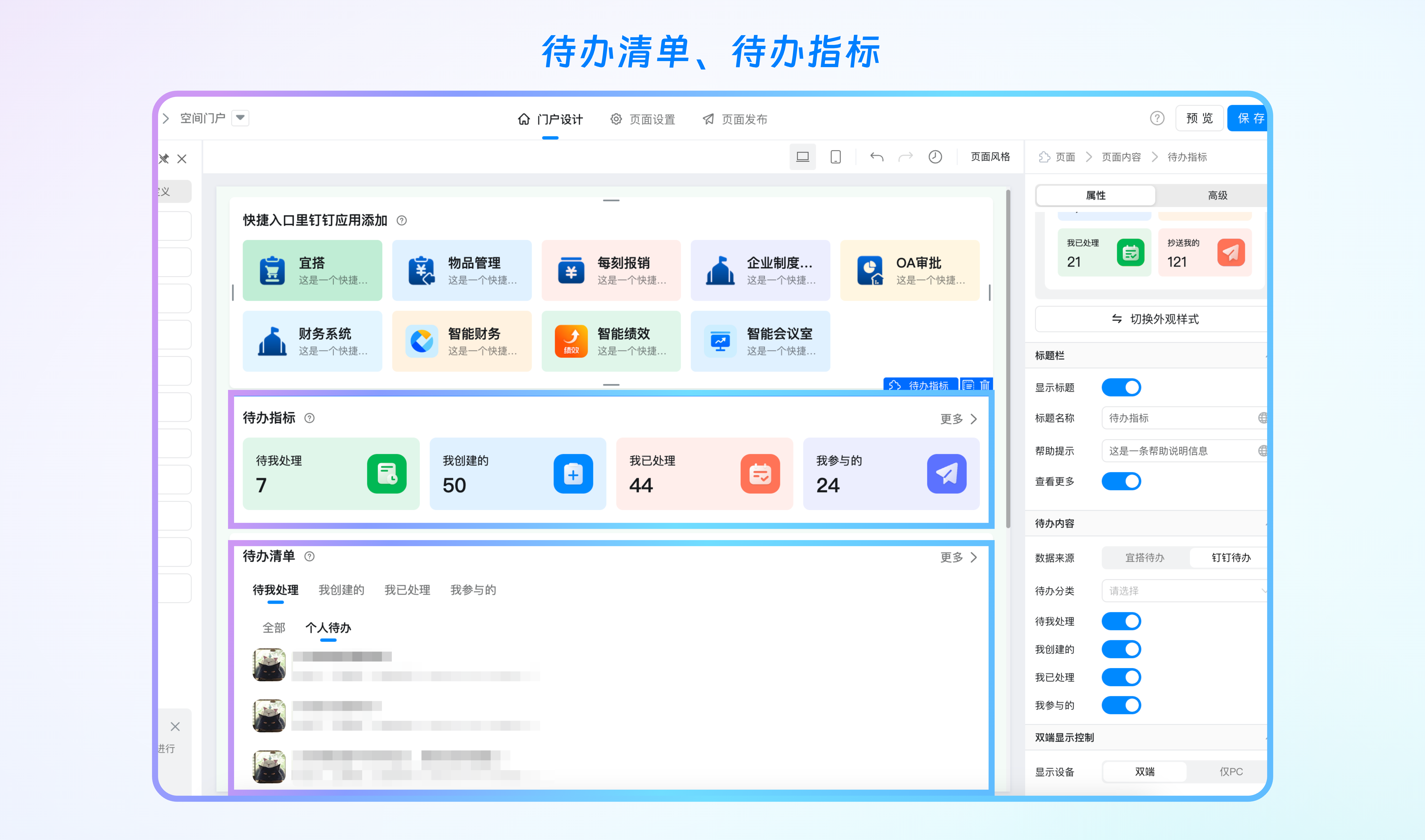Click 切换外观样式 button

click(1152, 319)
